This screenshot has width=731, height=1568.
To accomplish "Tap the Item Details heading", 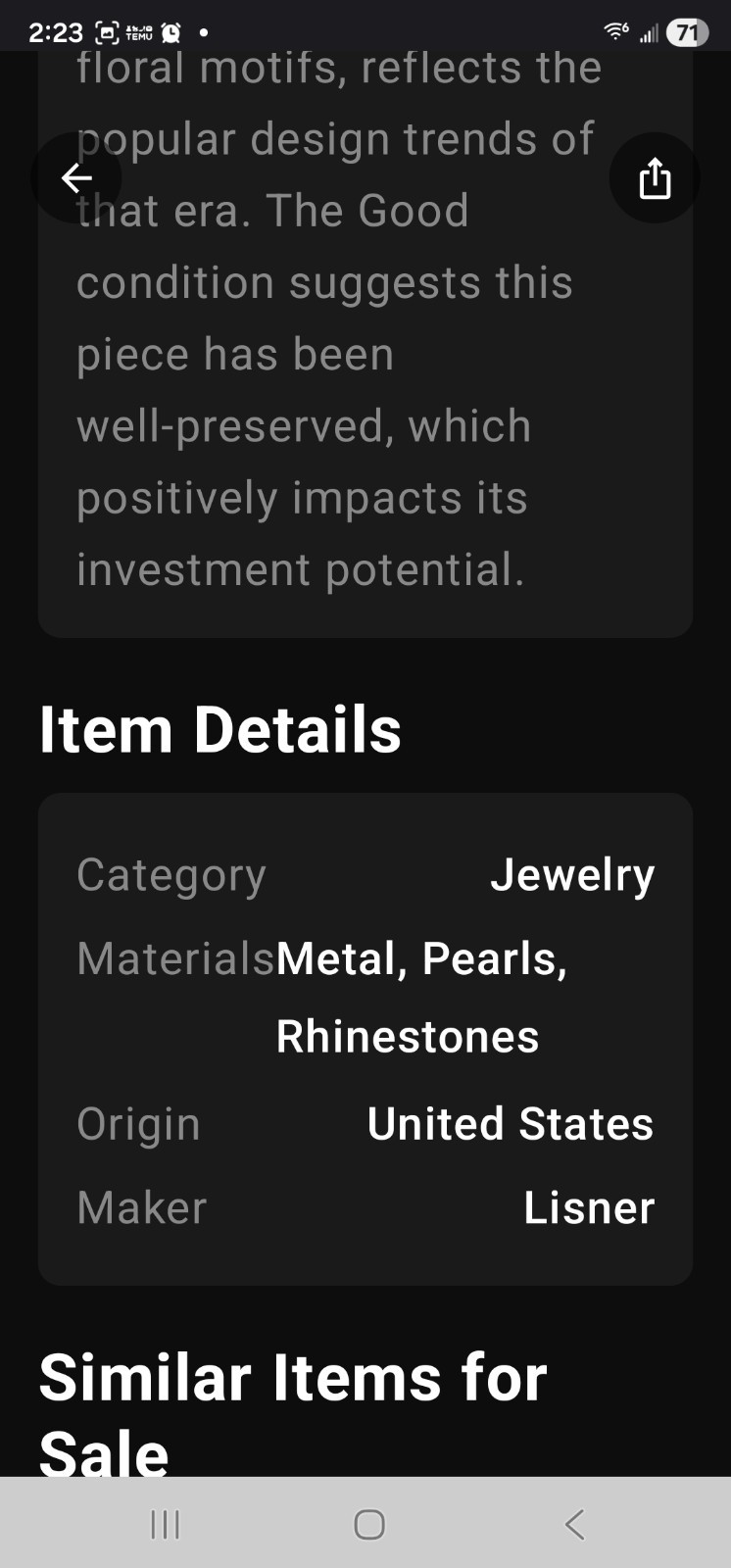I will (x=220, y=730).
